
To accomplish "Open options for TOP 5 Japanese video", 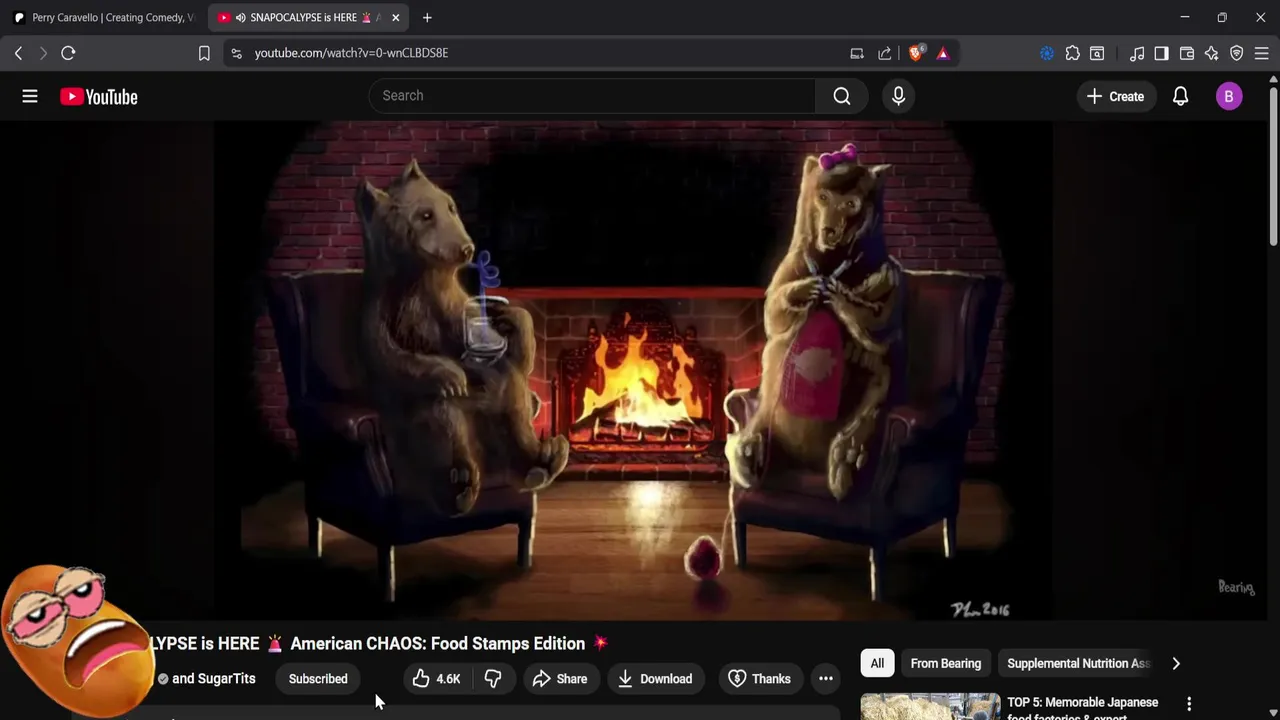I will tap(1189, 704).
